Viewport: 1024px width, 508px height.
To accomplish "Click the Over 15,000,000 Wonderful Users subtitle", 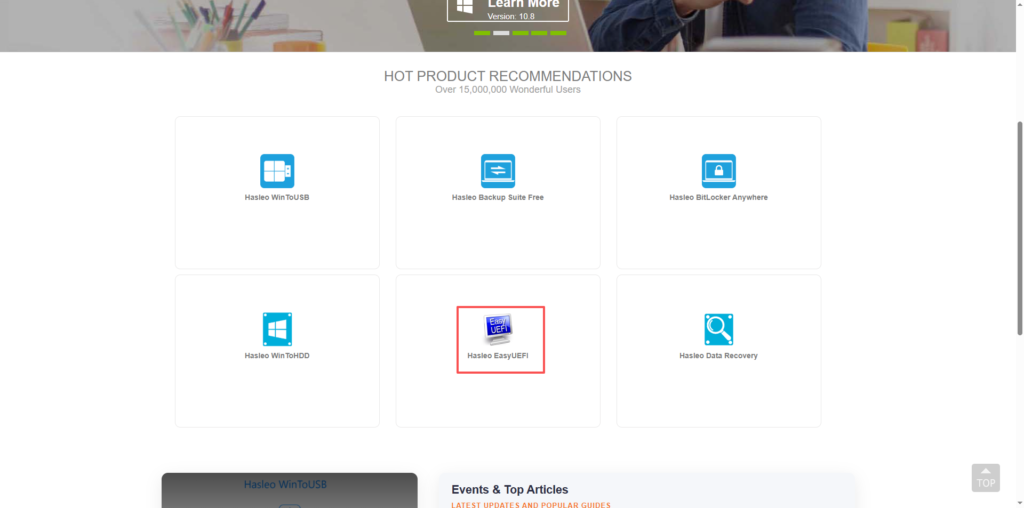I will tap(507, 89).
